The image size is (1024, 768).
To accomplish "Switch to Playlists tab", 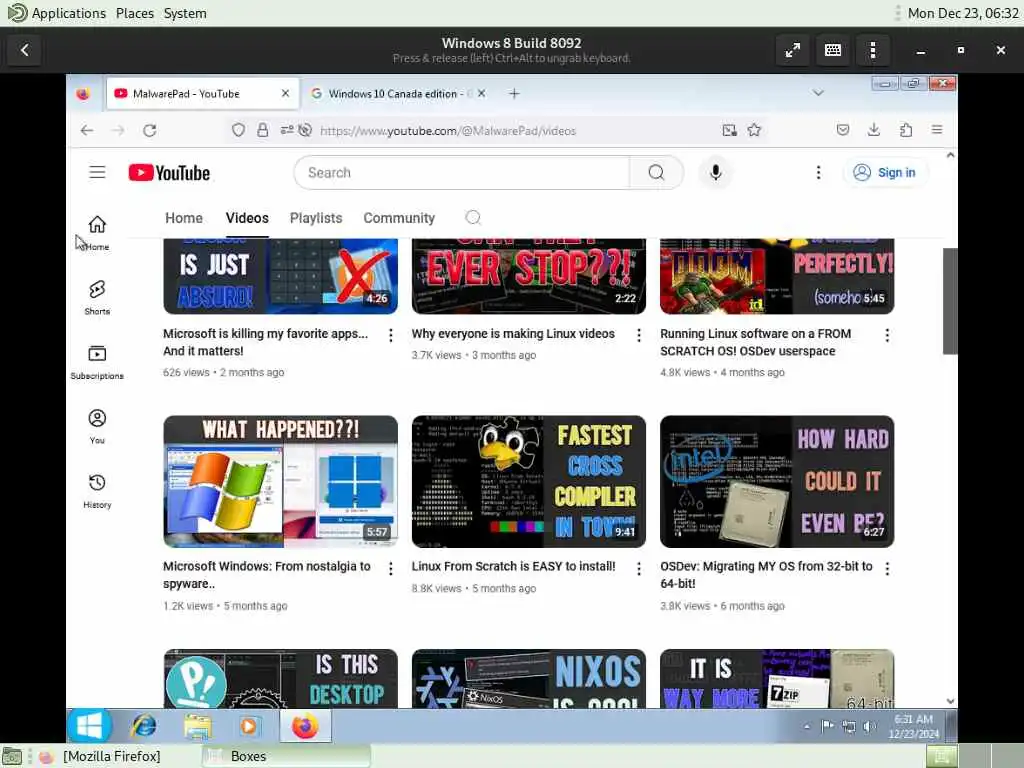I will pos(316,217).
